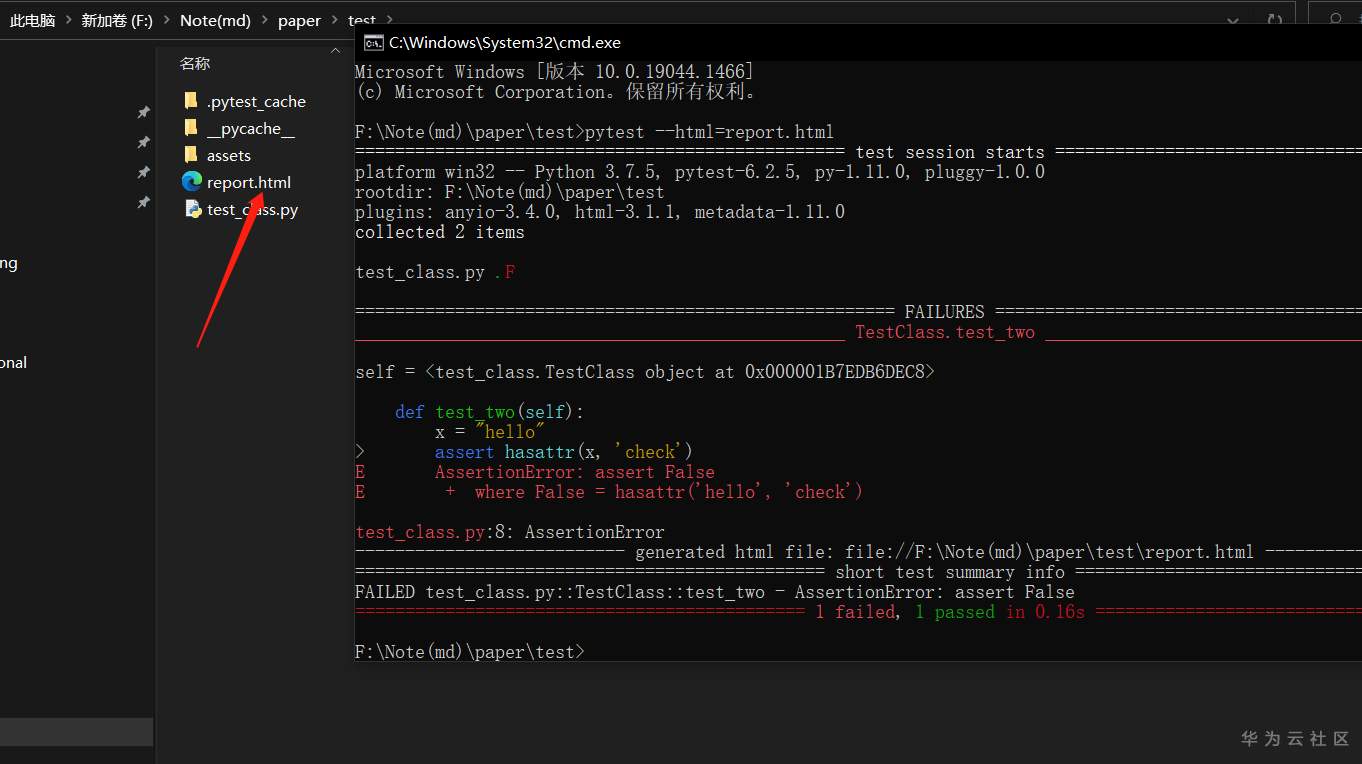Click the FAILURES heading in the terminal
Screen dimensions: 1362x764
pyautogui.click(x=945, y=312)
